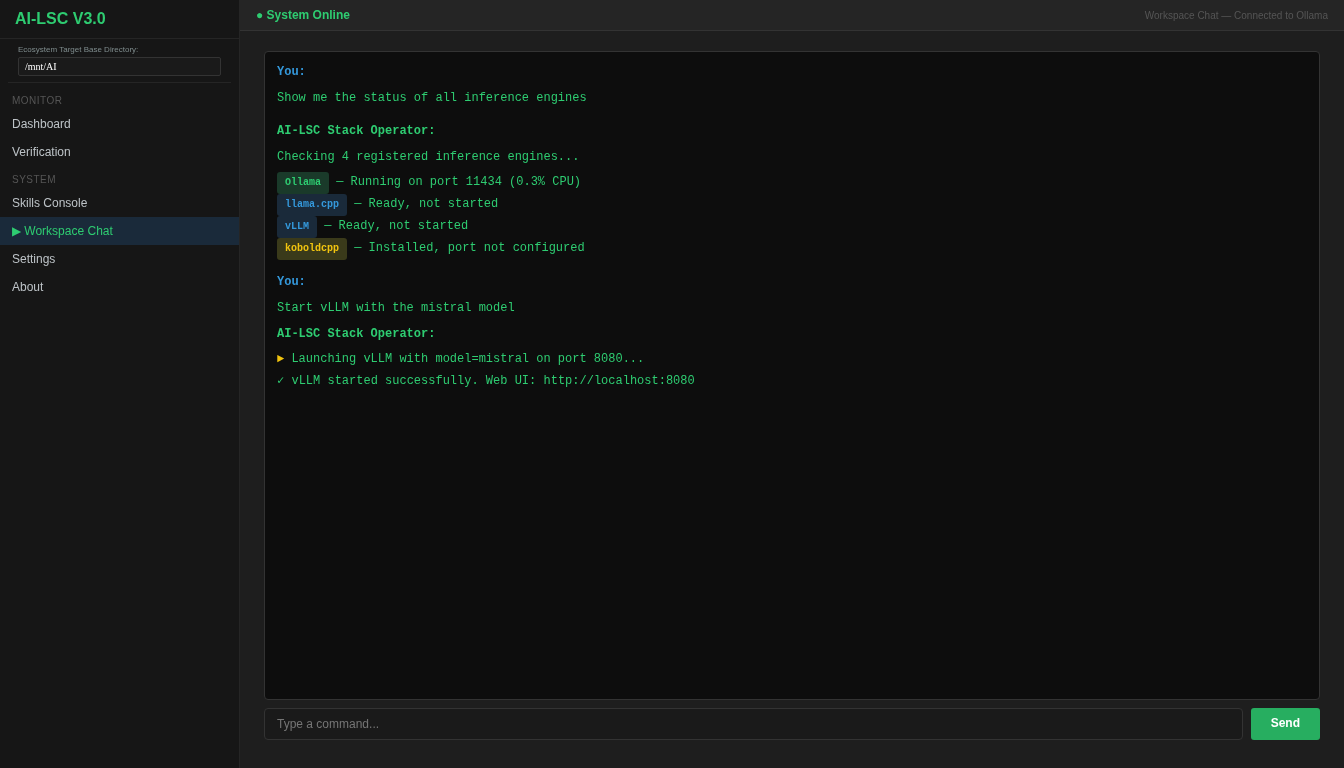
Task: Click 'Start vLLM with the mistral model' message
Action: tap(396, 308)
